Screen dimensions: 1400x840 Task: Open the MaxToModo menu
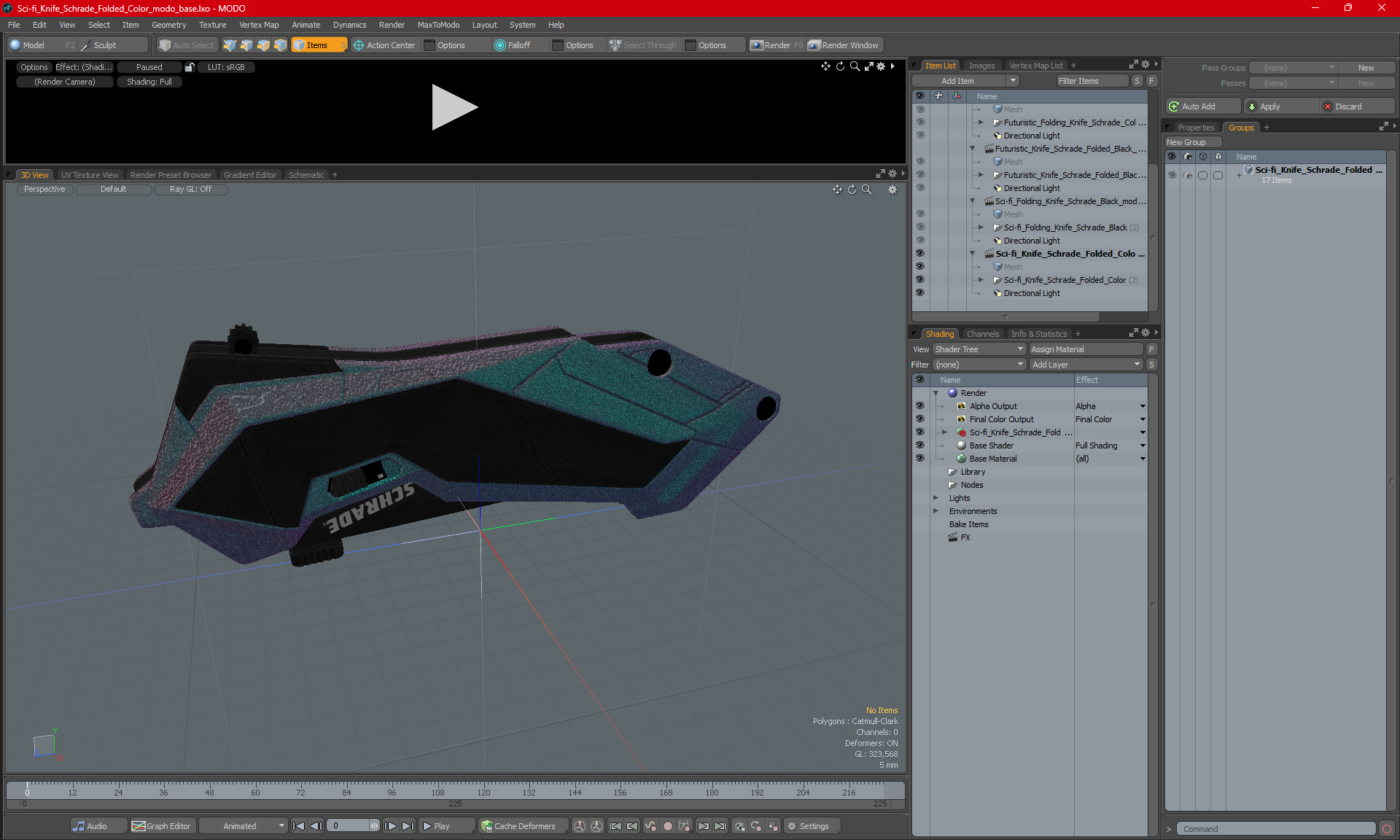(438, 25)
